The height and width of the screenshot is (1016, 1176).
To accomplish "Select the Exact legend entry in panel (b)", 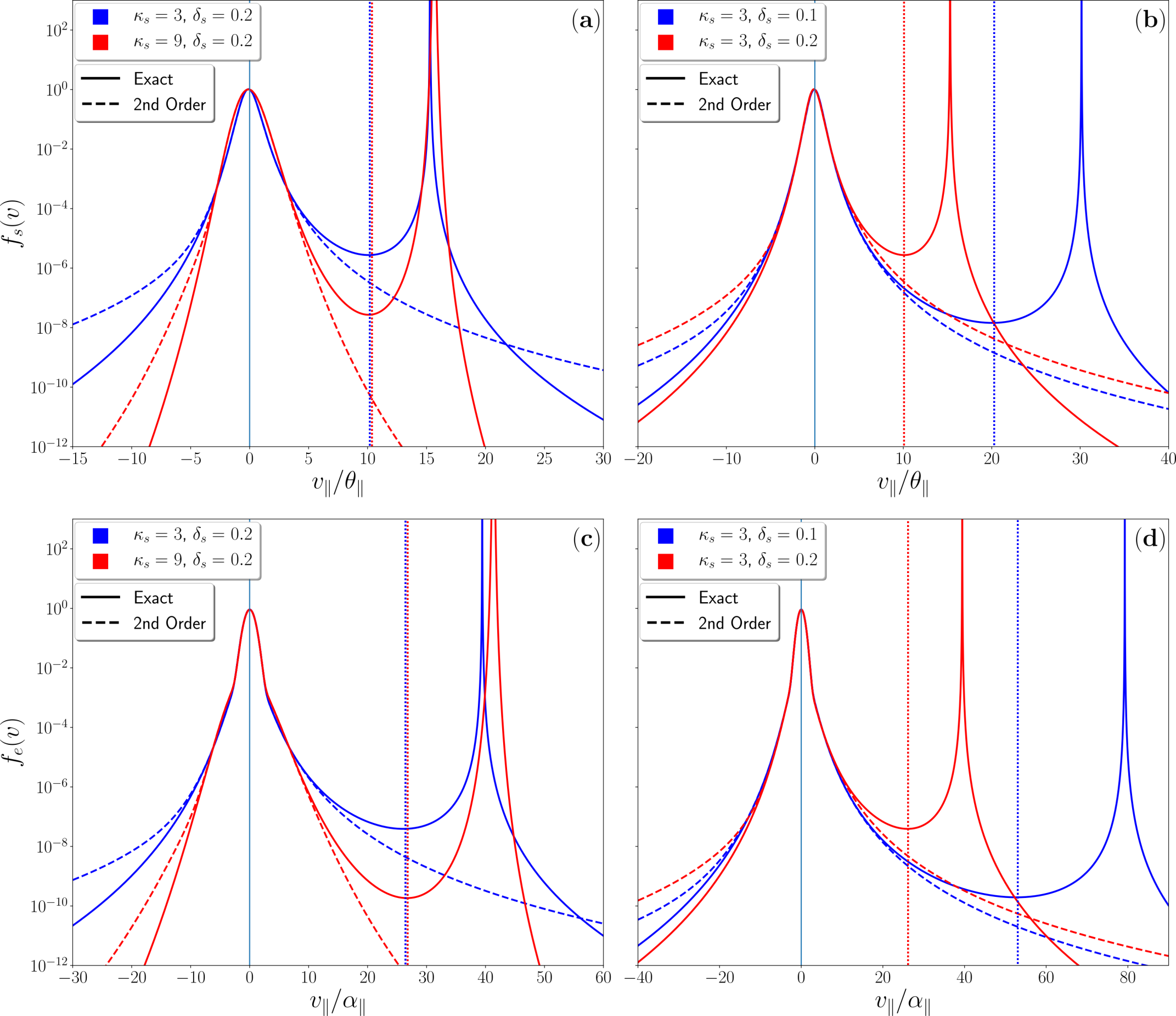I will tap(718, 79).
